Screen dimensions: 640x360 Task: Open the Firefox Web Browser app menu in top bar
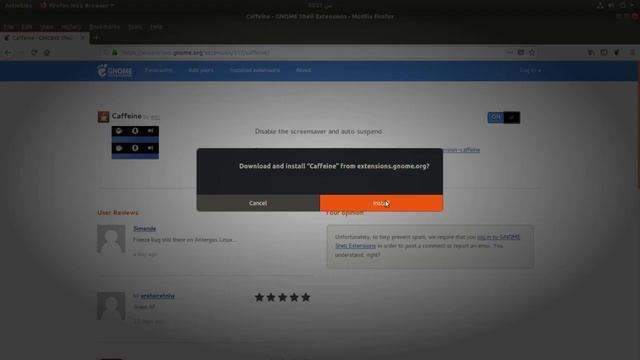[77, 5]
